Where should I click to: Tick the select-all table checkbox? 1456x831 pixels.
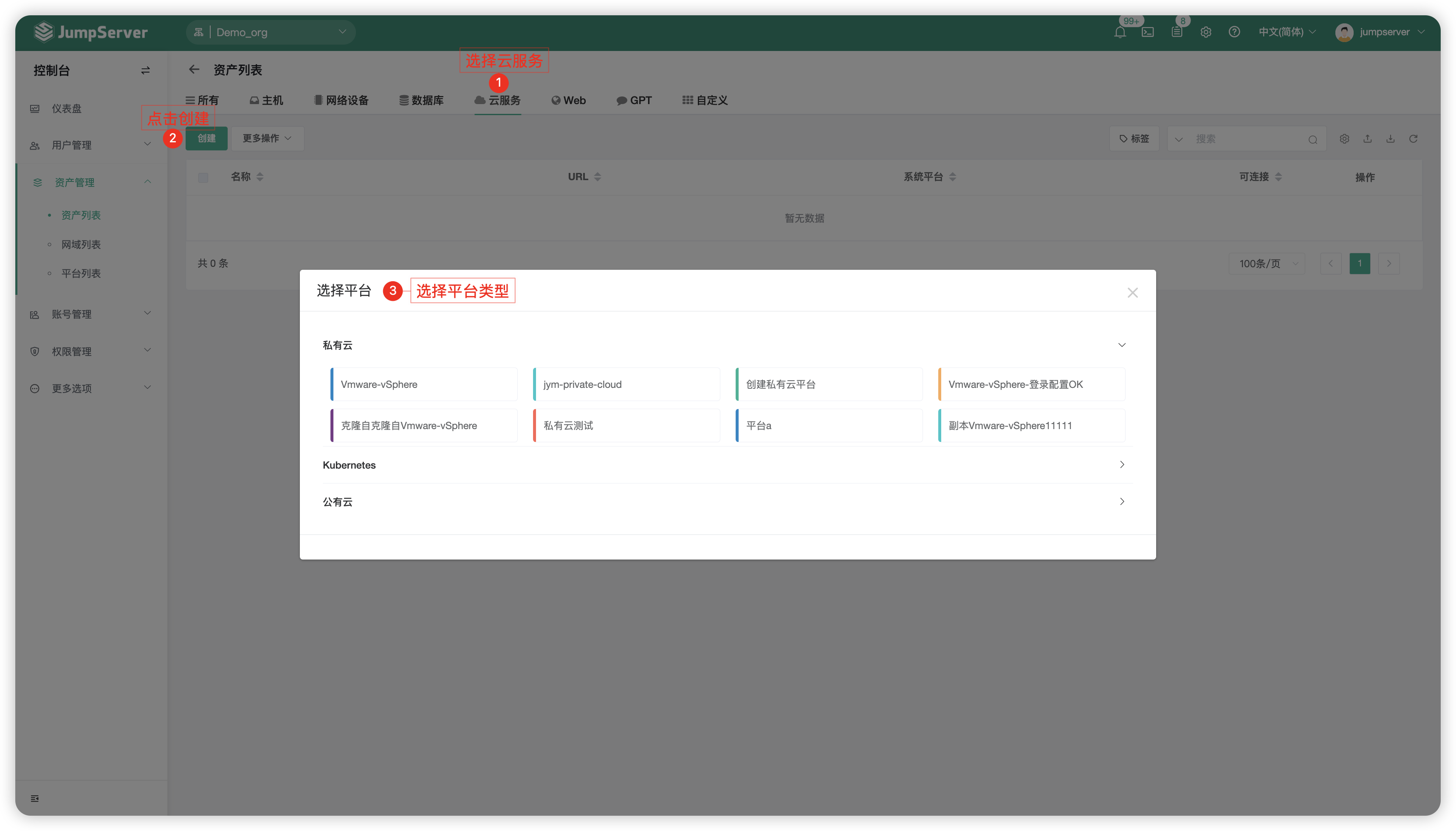[x=203, y=178]
